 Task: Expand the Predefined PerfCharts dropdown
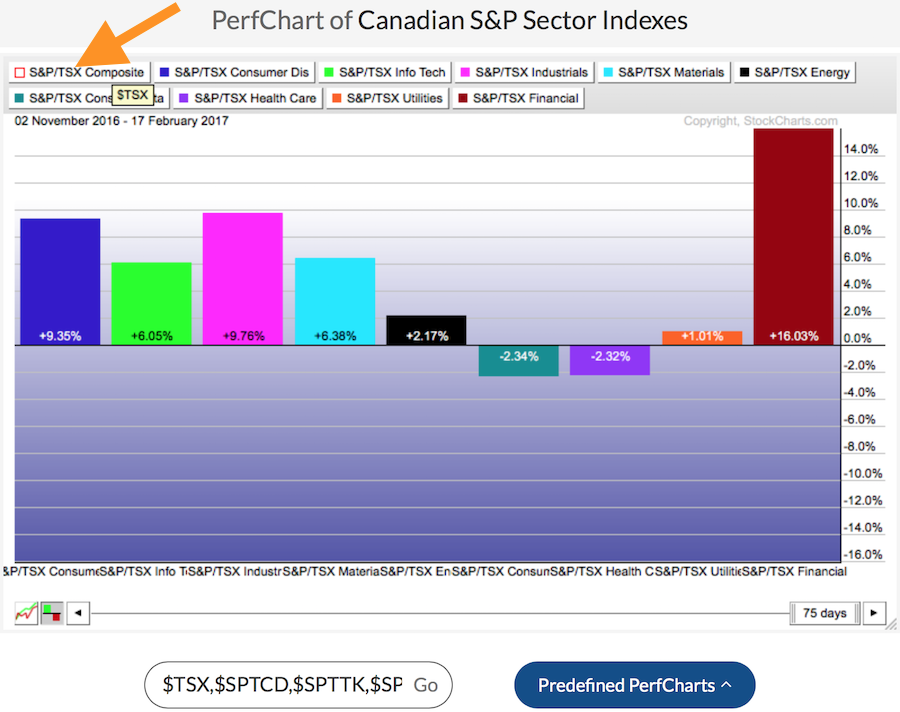[634, 685]
